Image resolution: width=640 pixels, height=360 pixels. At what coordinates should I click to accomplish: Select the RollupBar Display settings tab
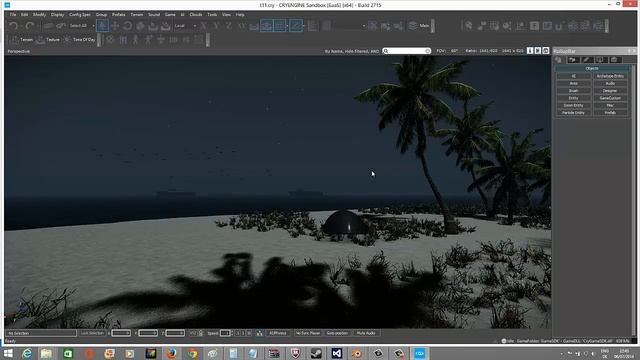(600, 60)
